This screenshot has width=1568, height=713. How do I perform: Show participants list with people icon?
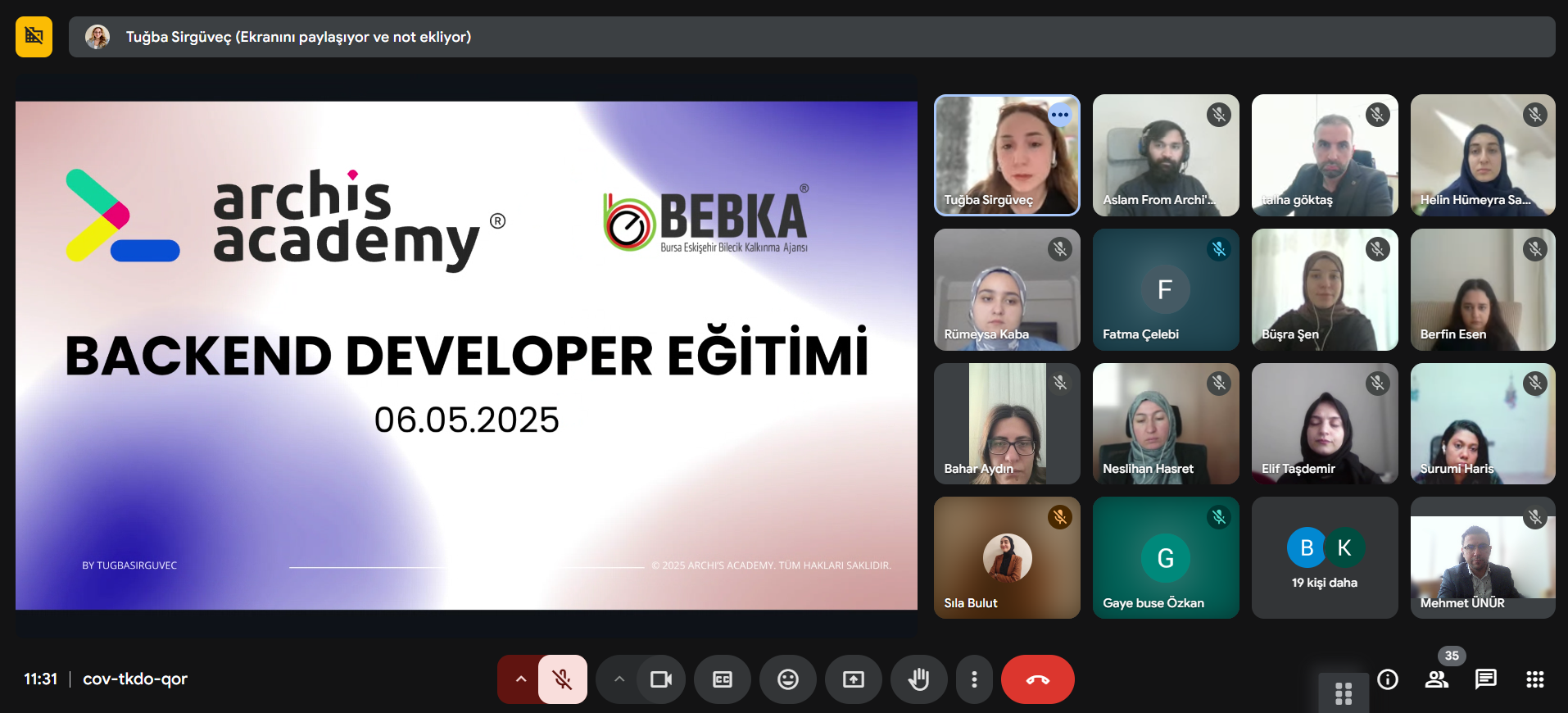[x=1437, y=679]
